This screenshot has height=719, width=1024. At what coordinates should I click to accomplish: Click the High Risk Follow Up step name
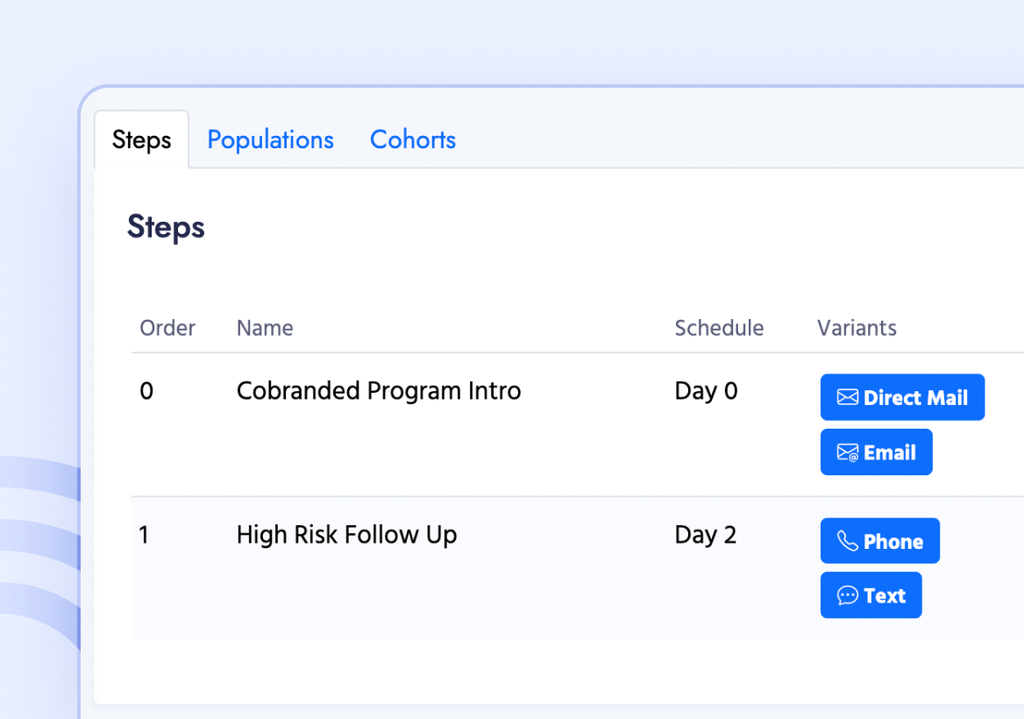(x=347, y=535)
